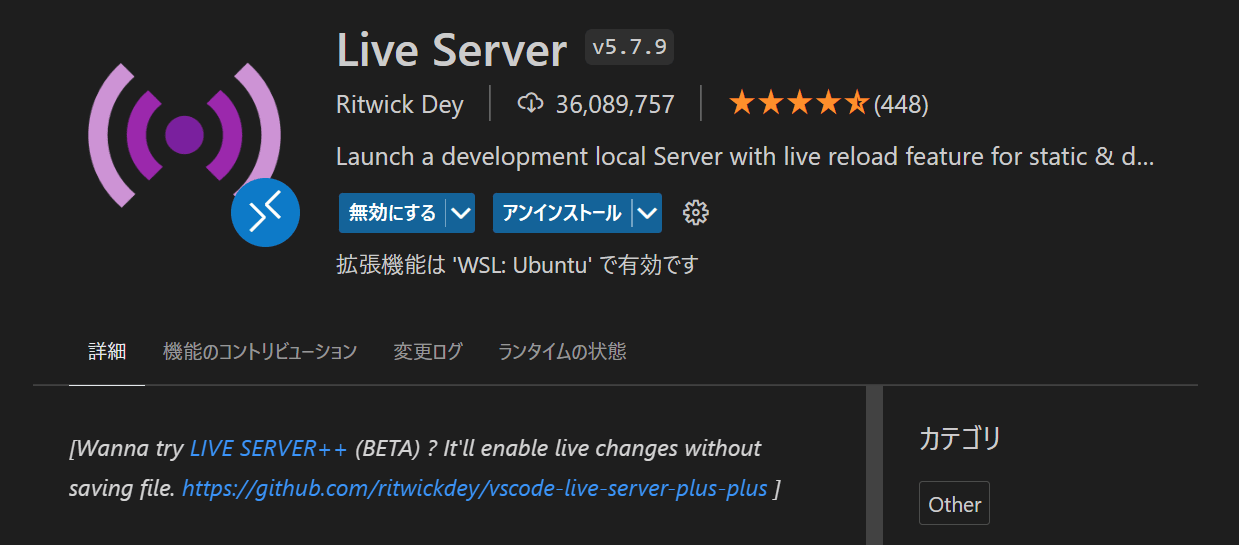Viewport: 1239px width, 545px height.
Task: Click the install count 36,089,757
Action: [615, 104]
